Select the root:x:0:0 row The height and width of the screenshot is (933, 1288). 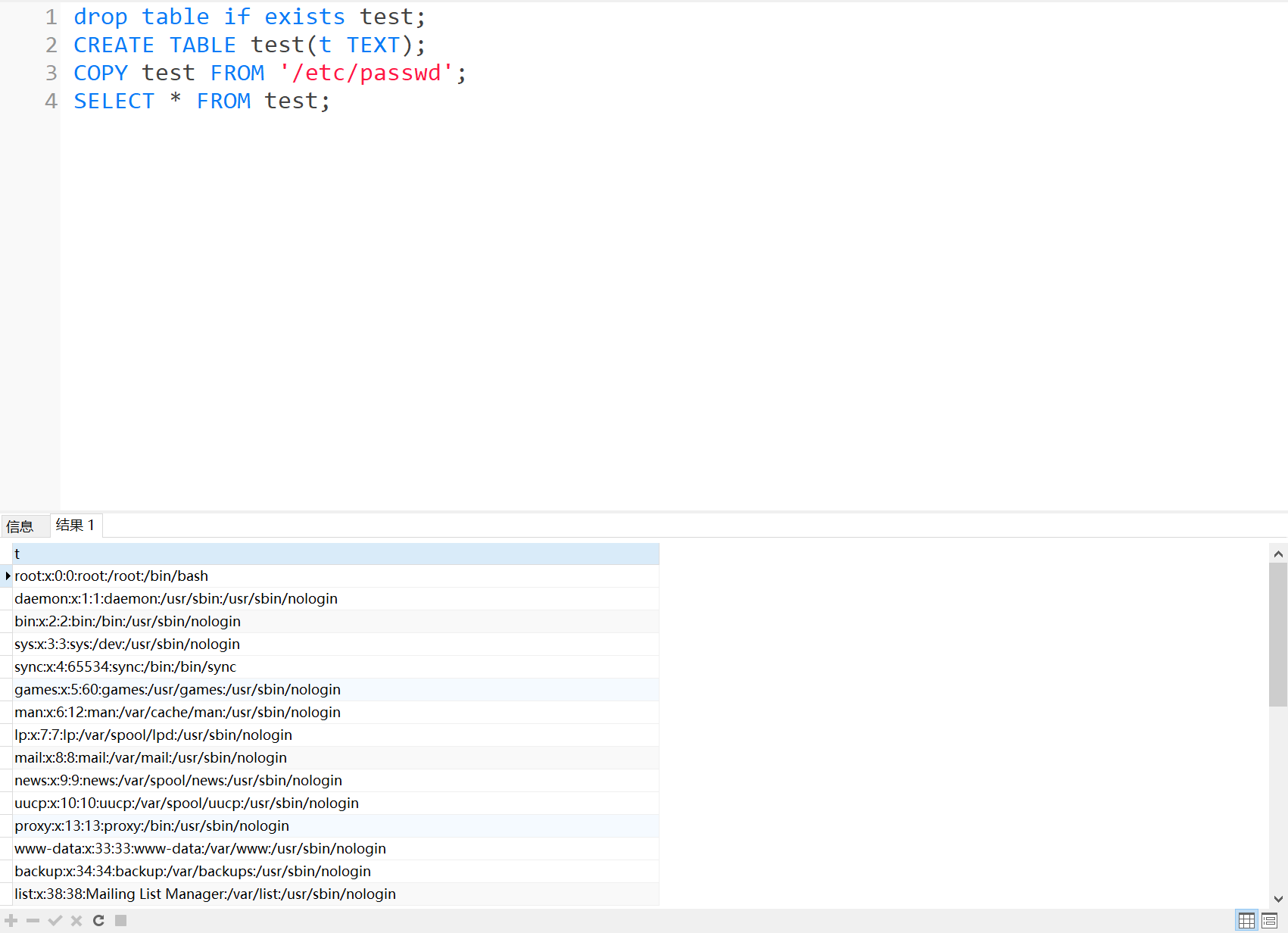pos(335,576)
